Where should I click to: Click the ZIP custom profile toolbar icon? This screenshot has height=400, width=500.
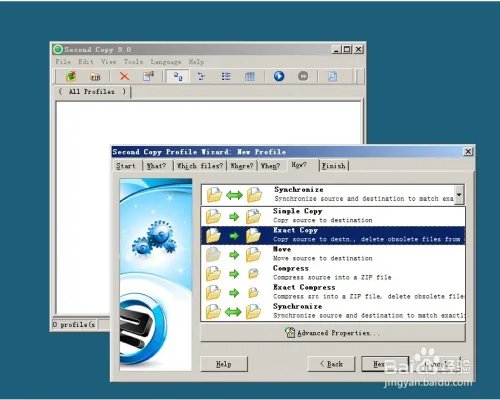(x=95, y=77)
